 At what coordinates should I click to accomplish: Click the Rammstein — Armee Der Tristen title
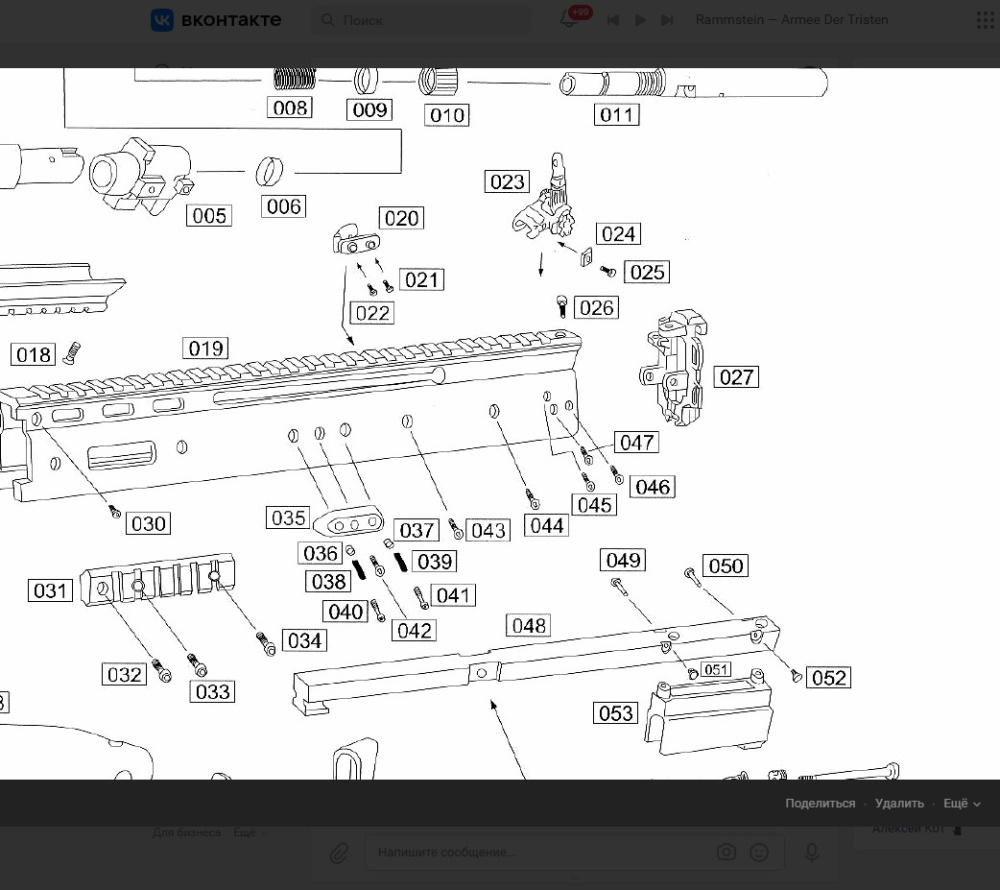(x=791, y=20)
